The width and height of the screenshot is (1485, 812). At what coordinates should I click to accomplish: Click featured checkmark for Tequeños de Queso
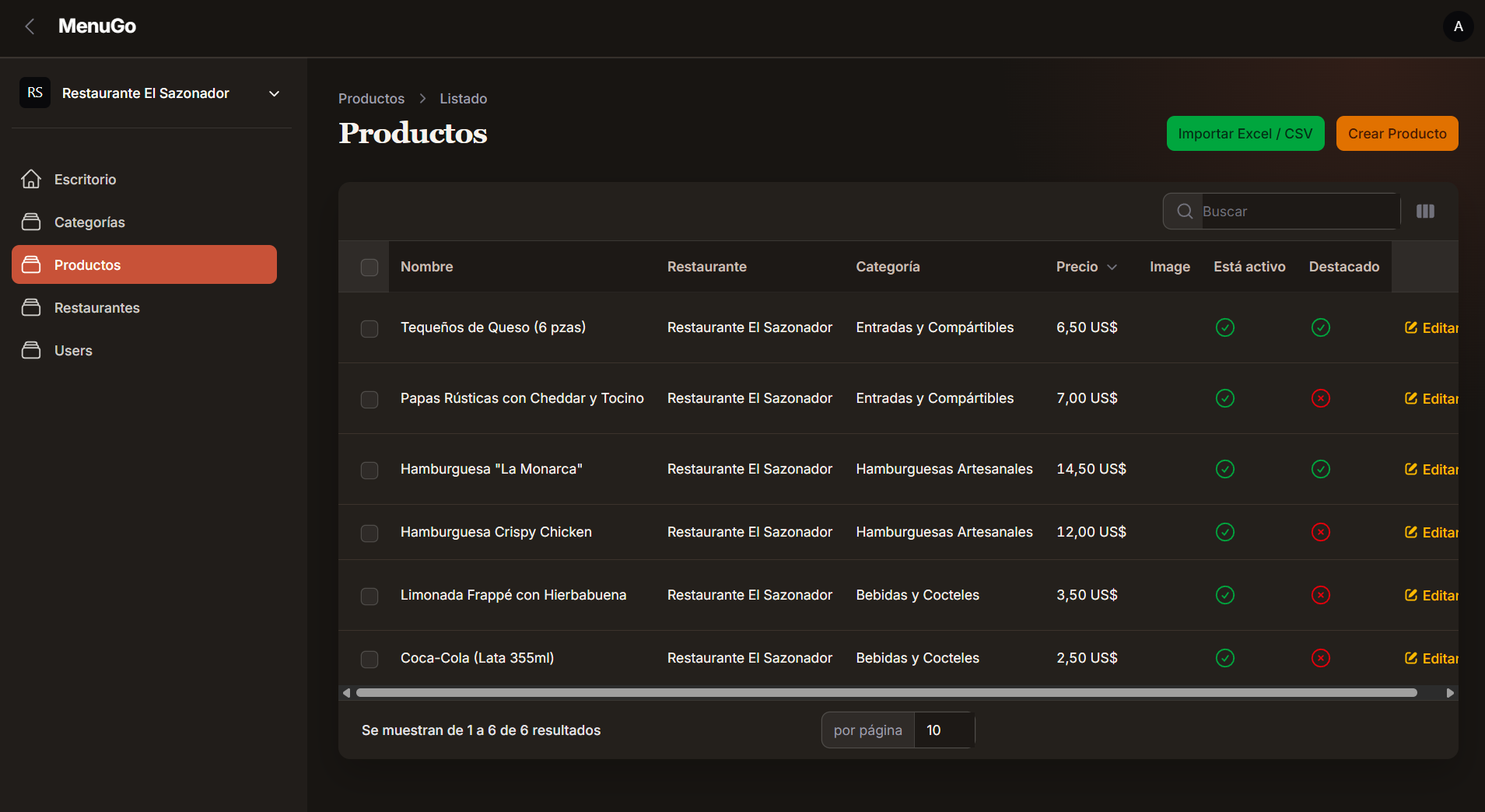(1321, 327)
